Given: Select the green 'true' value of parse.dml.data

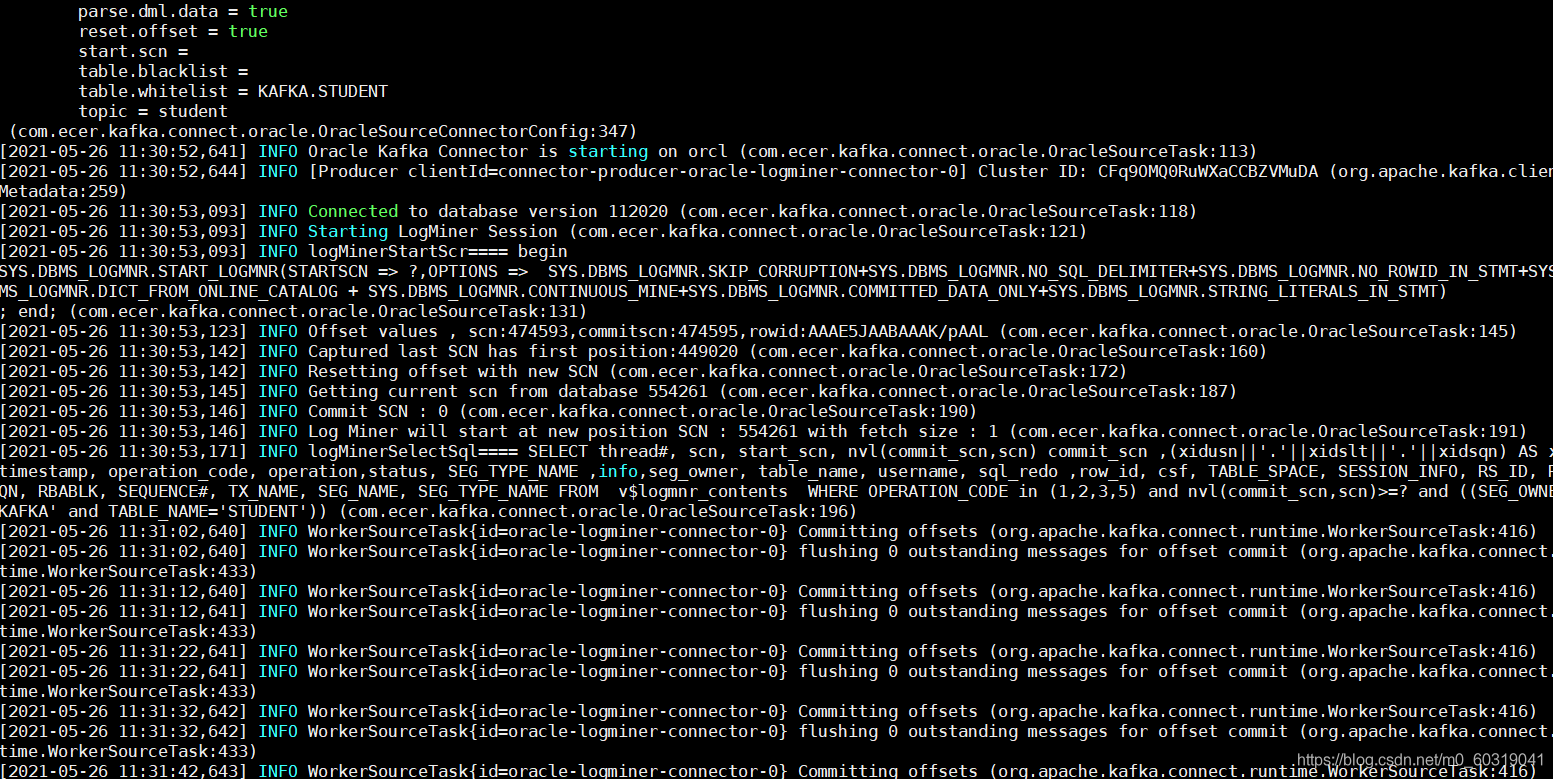Looking at the screenshot, I should pos(267,11).
